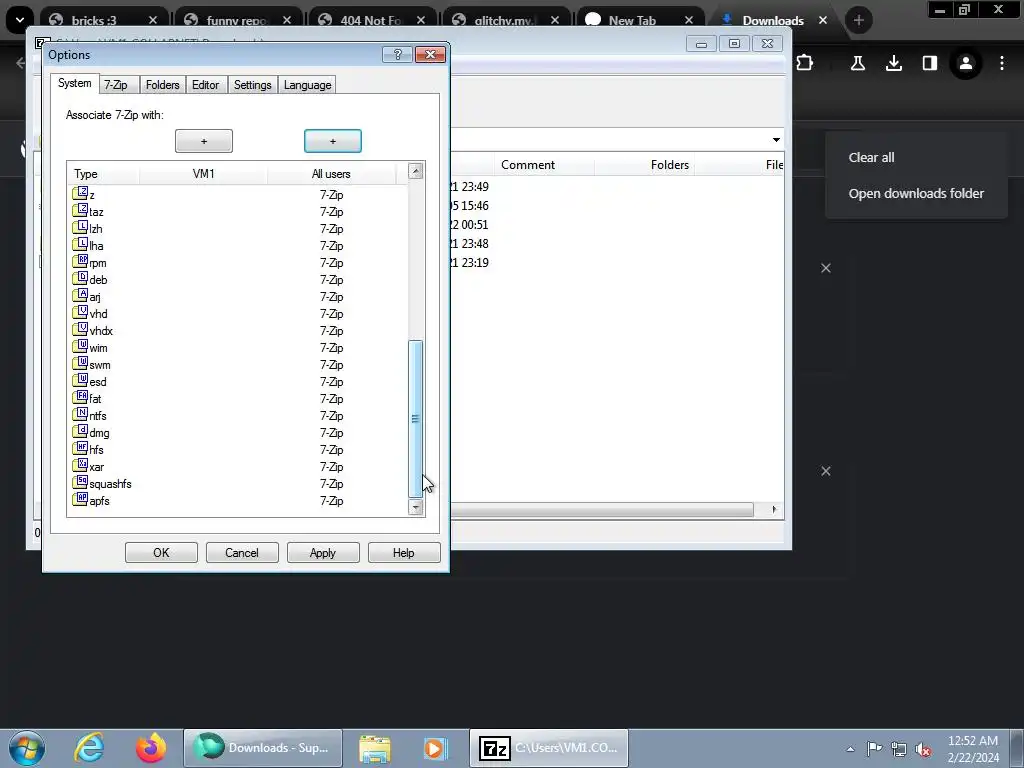The width and height of the screenshot is (1024, 768).
Task: Open Windows Media Player taskbar icon
Action: point(435,748)
